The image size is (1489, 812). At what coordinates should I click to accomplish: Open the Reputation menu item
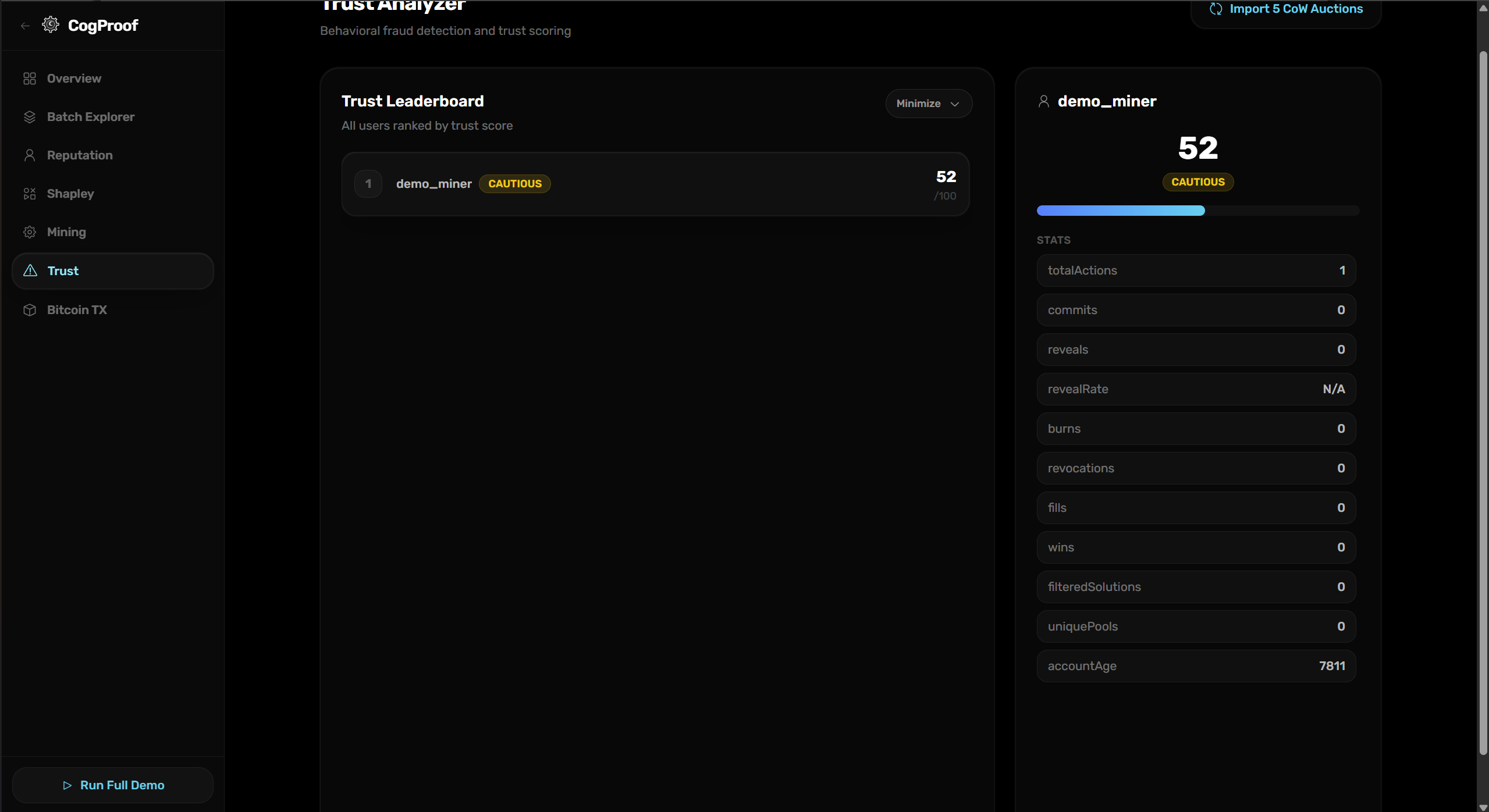(80, 155)
